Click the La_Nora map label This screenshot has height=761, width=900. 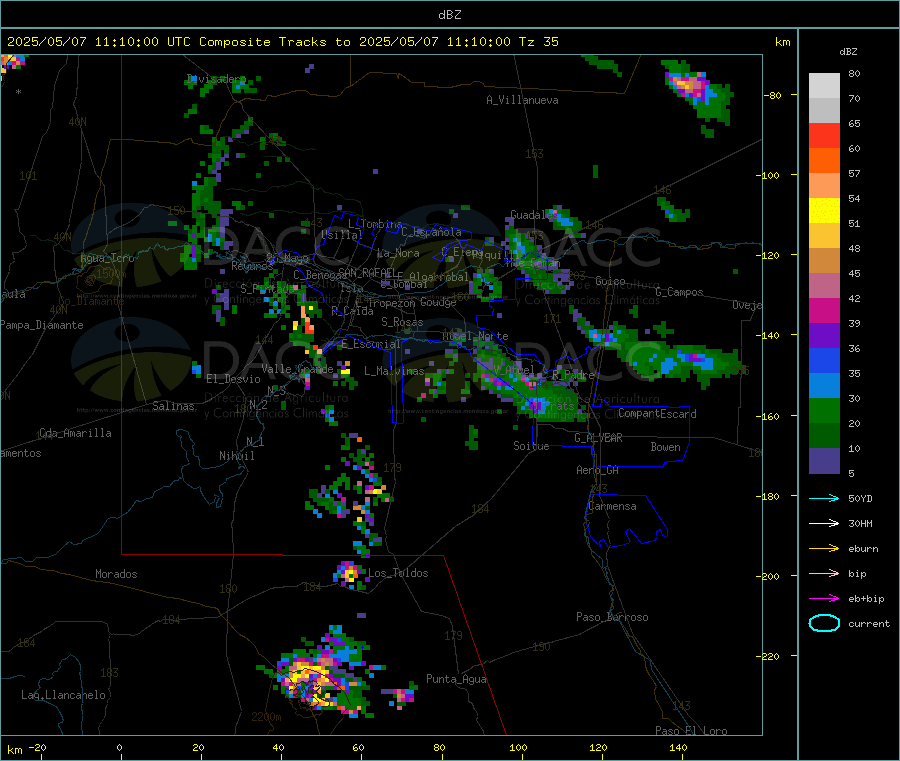[x=398, y=253]
